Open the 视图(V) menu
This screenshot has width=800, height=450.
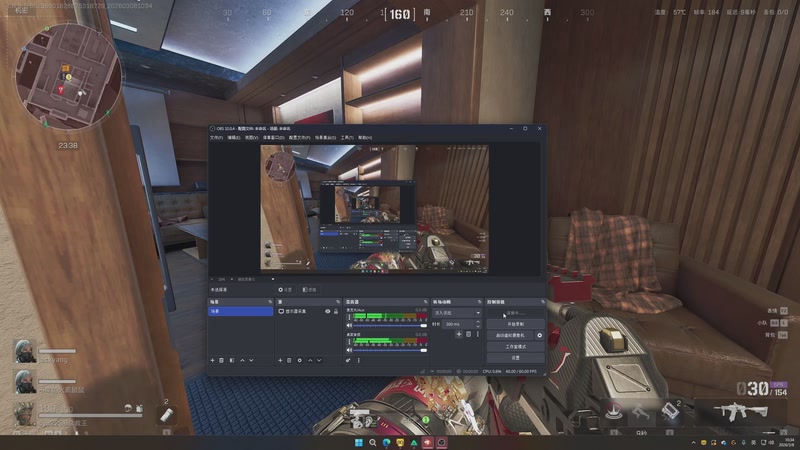click(x=252, y=138)
